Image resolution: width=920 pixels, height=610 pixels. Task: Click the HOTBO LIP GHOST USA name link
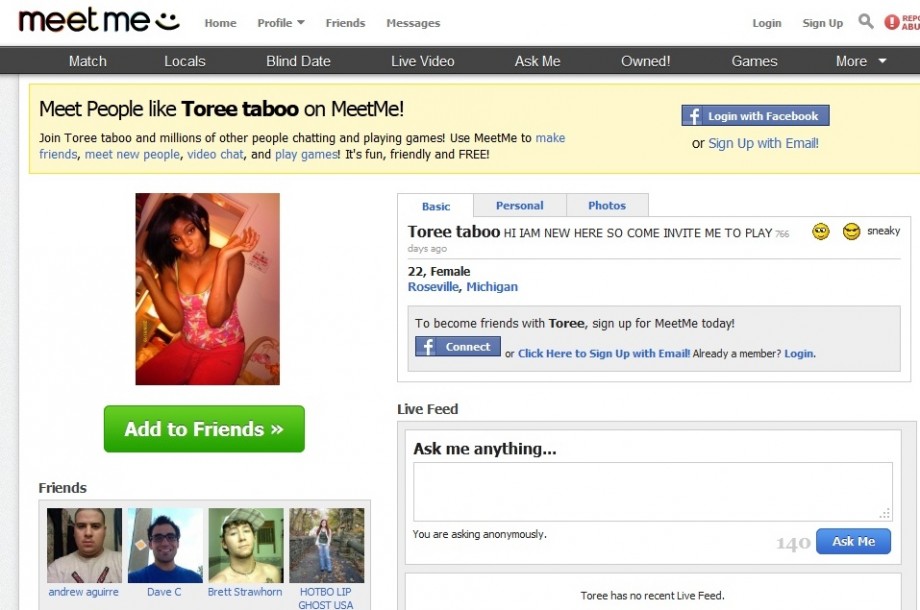pyautogui.click(x=326, y=598)
